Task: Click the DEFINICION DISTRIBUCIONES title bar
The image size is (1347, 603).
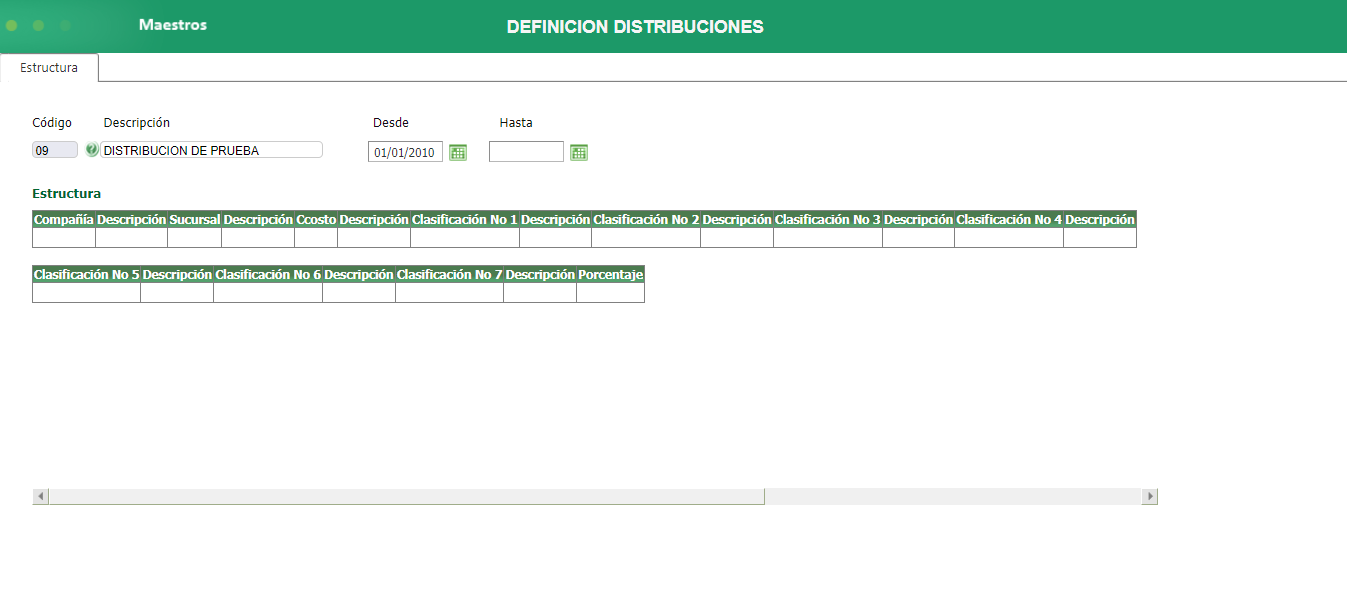Action: tap(634, 26)
